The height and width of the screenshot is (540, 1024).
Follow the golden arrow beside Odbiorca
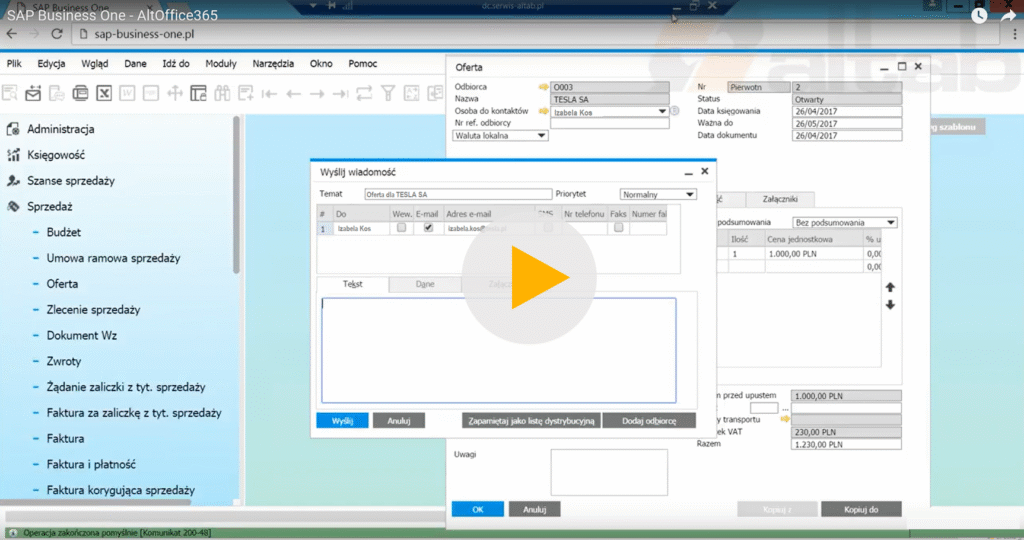tap(543, 87)
